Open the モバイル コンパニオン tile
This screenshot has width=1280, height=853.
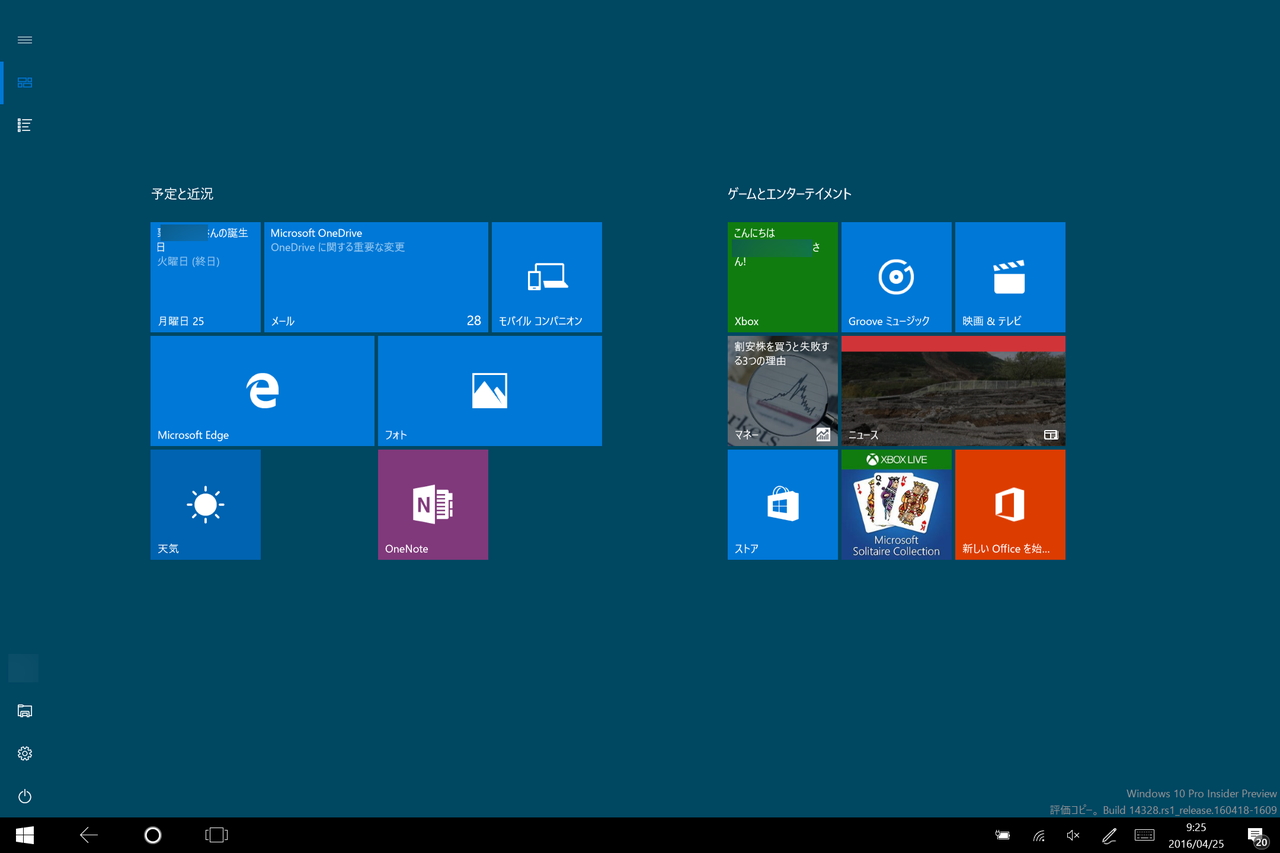click(x=546, y=277)
